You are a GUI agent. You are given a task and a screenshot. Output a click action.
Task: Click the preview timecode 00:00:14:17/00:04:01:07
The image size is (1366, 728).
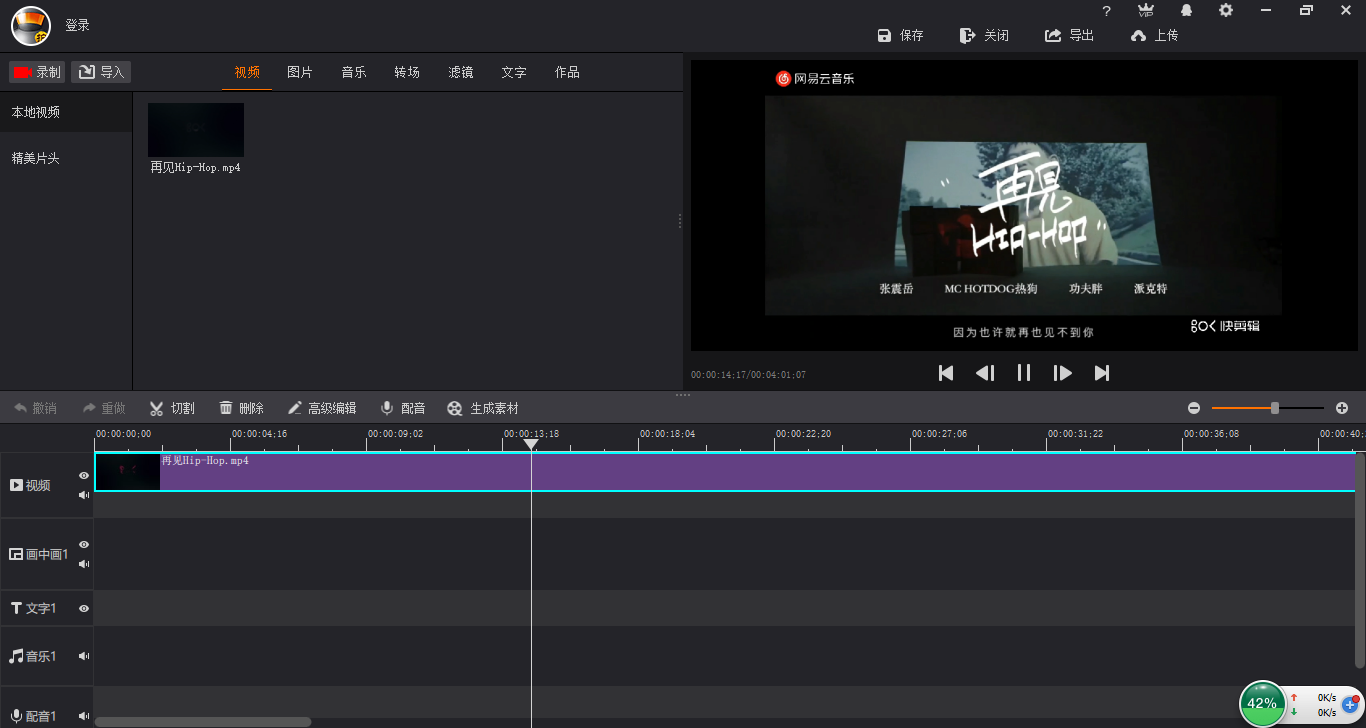748,375
